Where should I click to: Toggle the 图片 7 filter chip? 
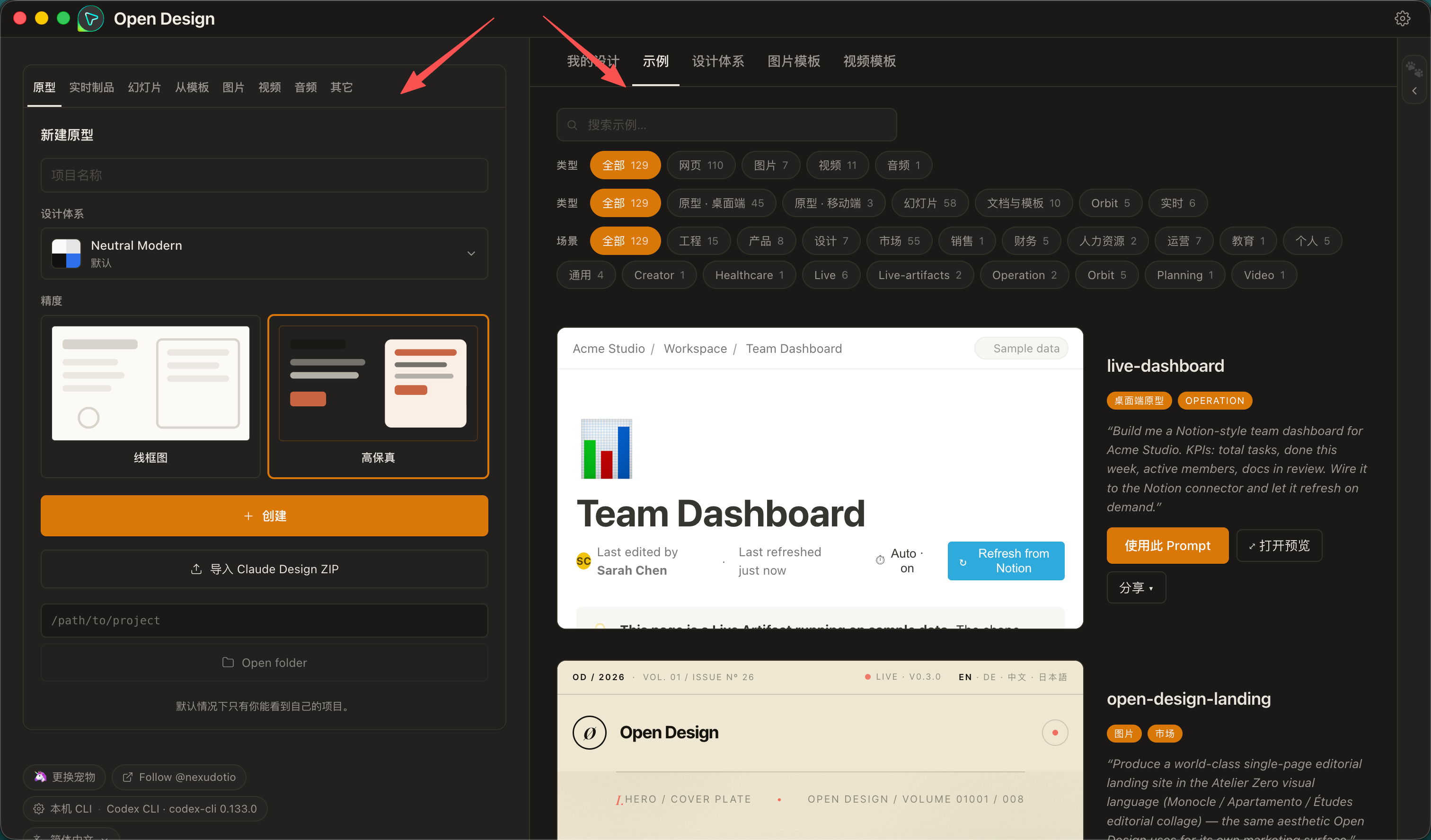click(x=770, y=165)
